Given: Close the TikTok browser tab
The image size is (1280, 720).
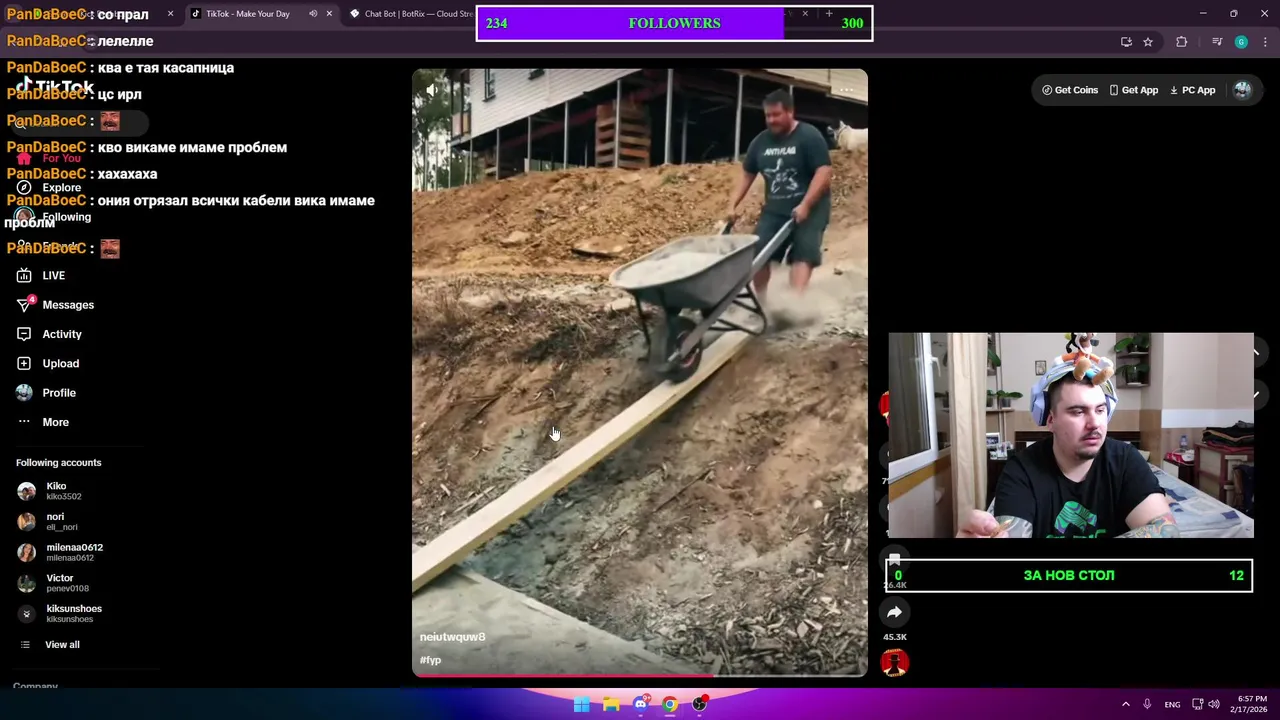Looking at the screenshot, I should [x=329, y=14].
